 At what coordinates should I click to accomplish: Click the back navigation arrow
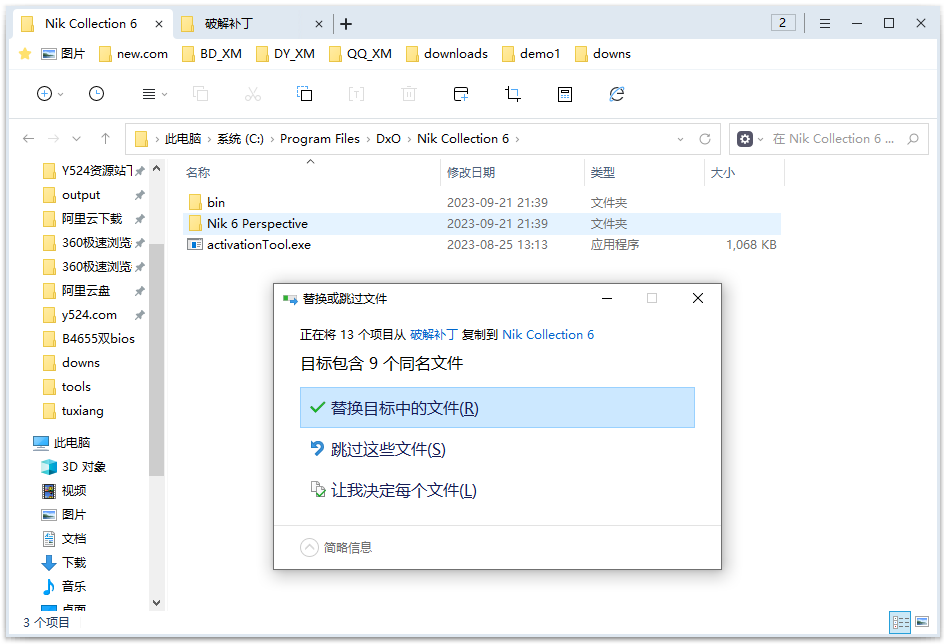28,139
